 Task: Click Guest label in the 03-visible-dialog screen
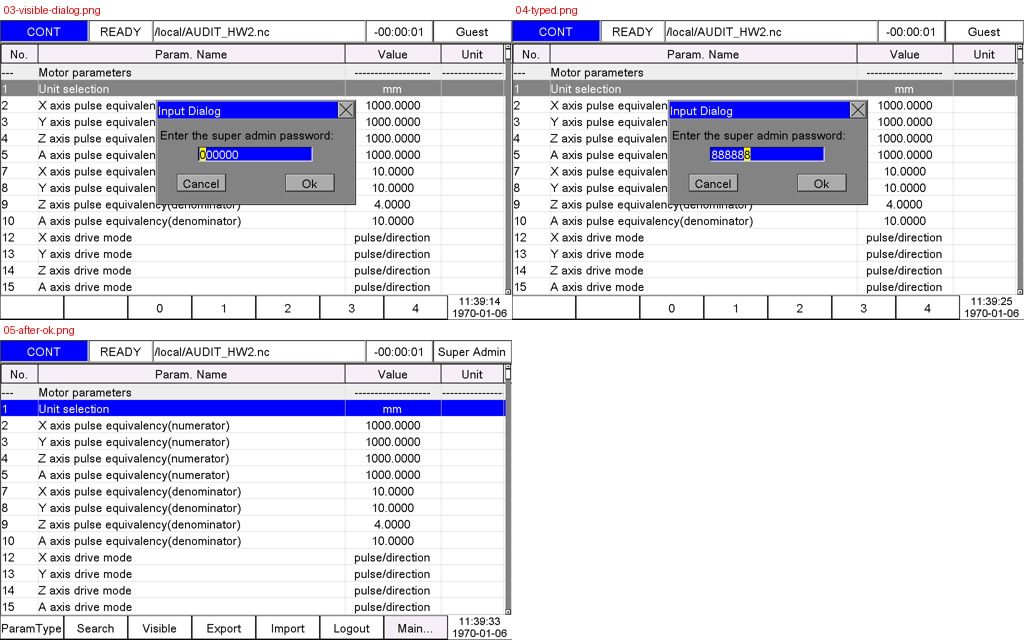coord(472,32)
